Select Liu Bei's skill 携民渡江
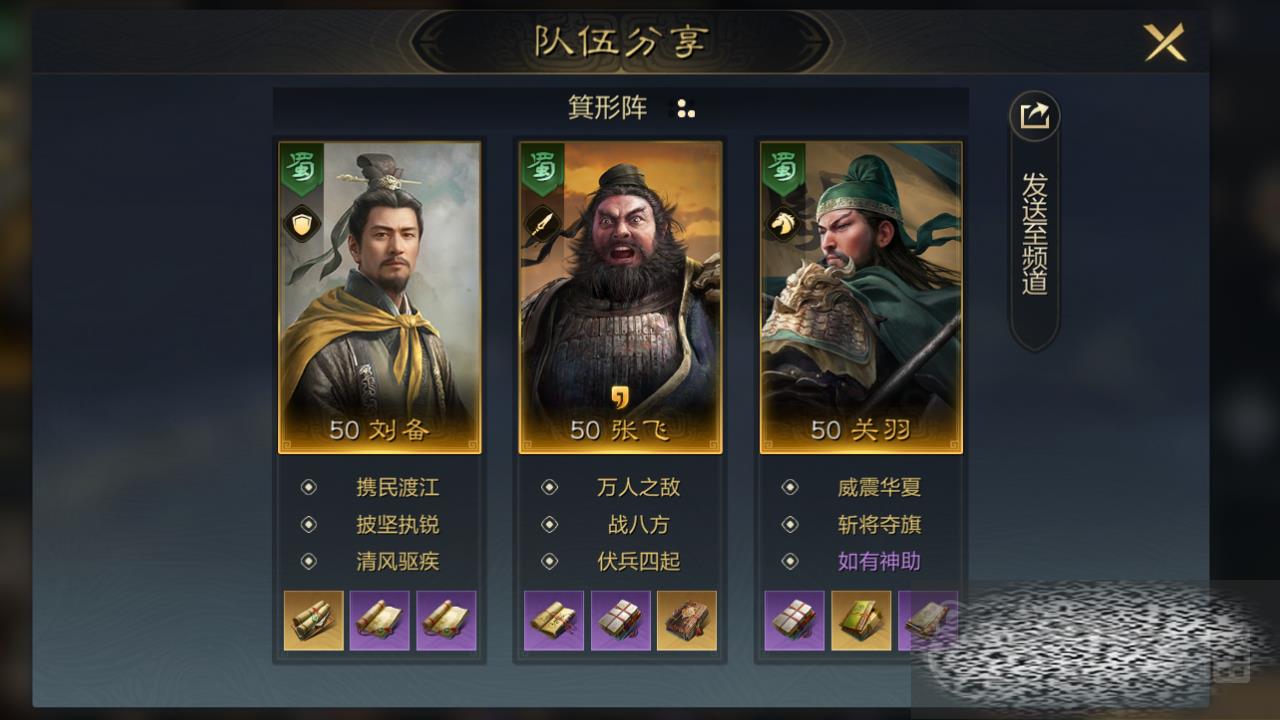Viewport: 1280px width, 720px height. [x=398, y=488]
